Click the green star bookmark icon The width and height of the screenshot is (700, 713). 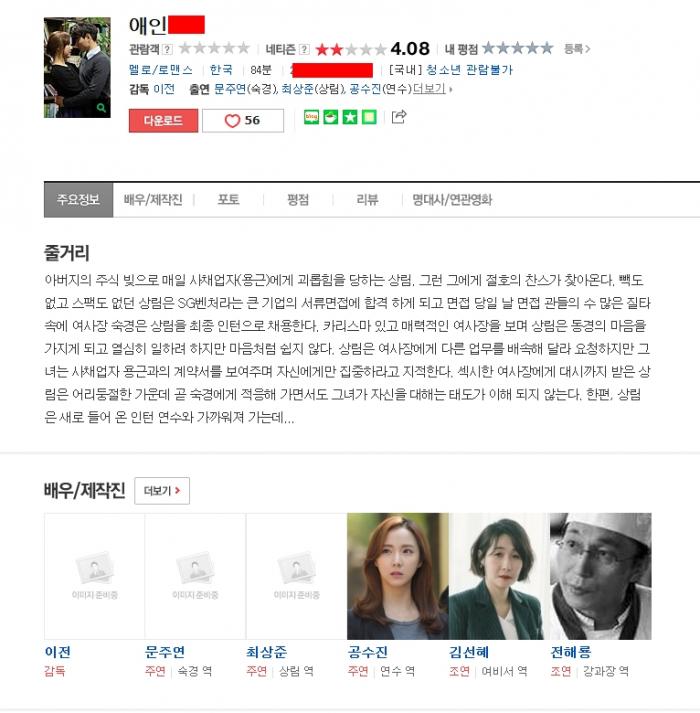[x=350, y=117]
